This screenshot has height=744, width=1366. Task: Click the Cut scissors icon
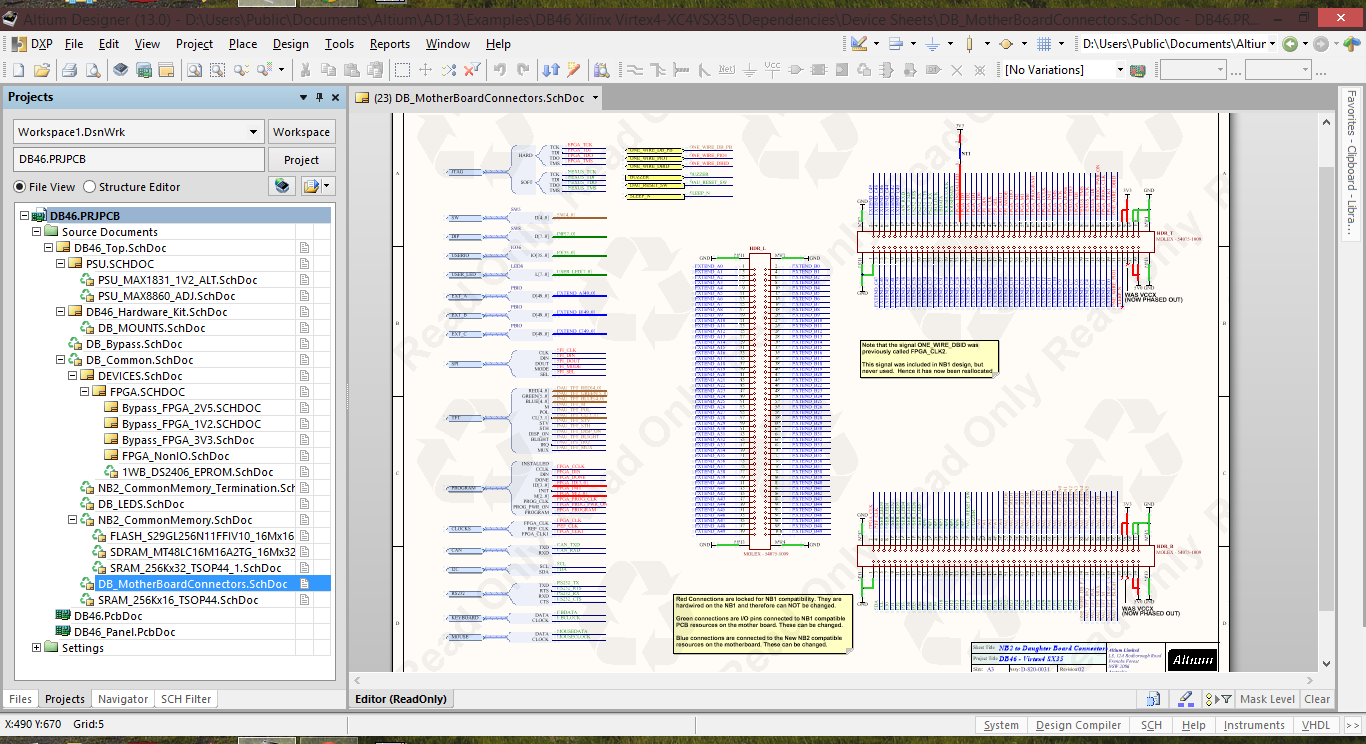click(303, 70)
